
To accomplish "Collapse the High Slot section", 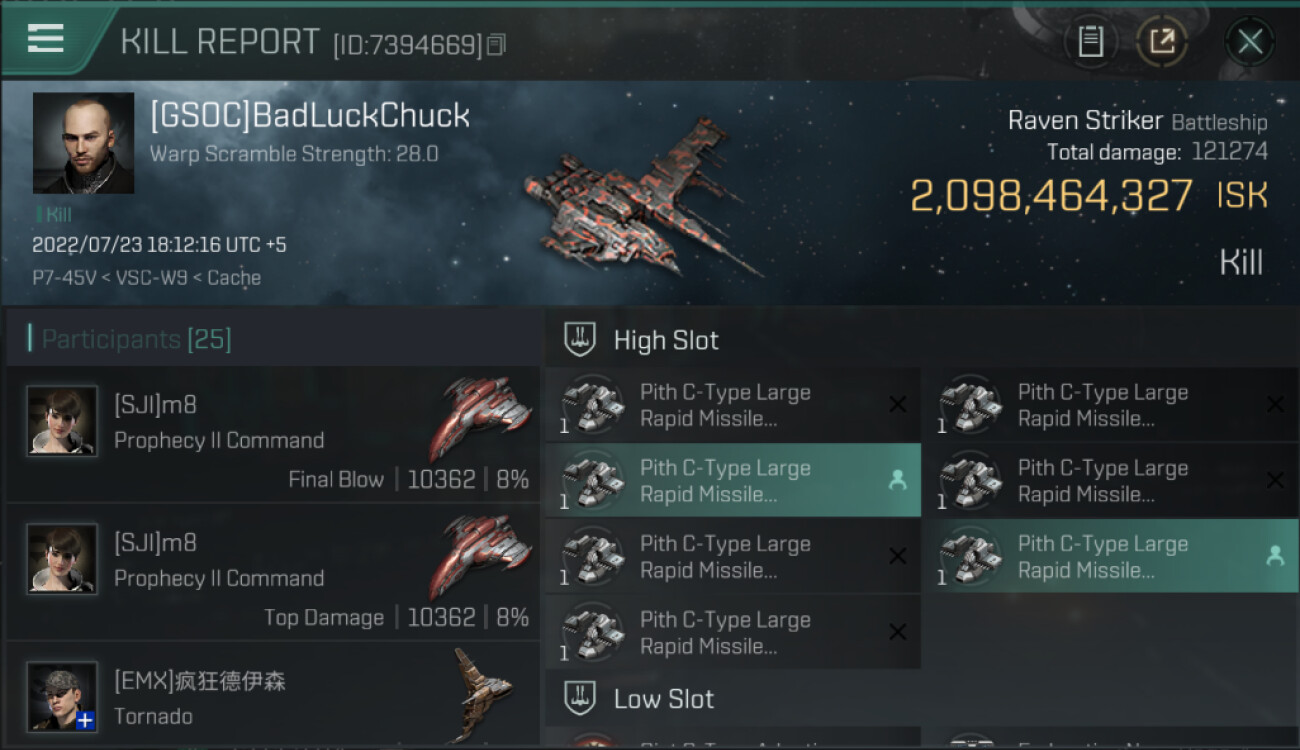I will coord(642,340).
